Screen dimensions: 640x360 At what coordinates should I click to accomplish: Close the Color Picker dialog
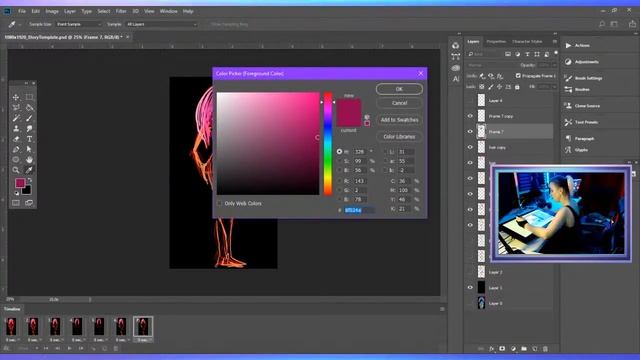coord(421,73)
